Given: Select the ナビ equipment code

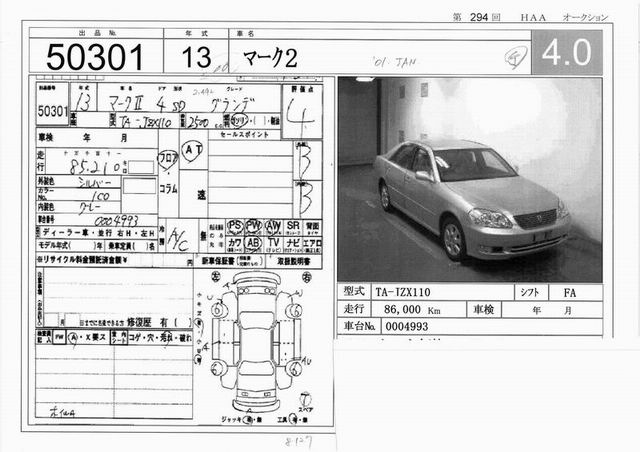Looking at the screenshot, I should [293, 244].
